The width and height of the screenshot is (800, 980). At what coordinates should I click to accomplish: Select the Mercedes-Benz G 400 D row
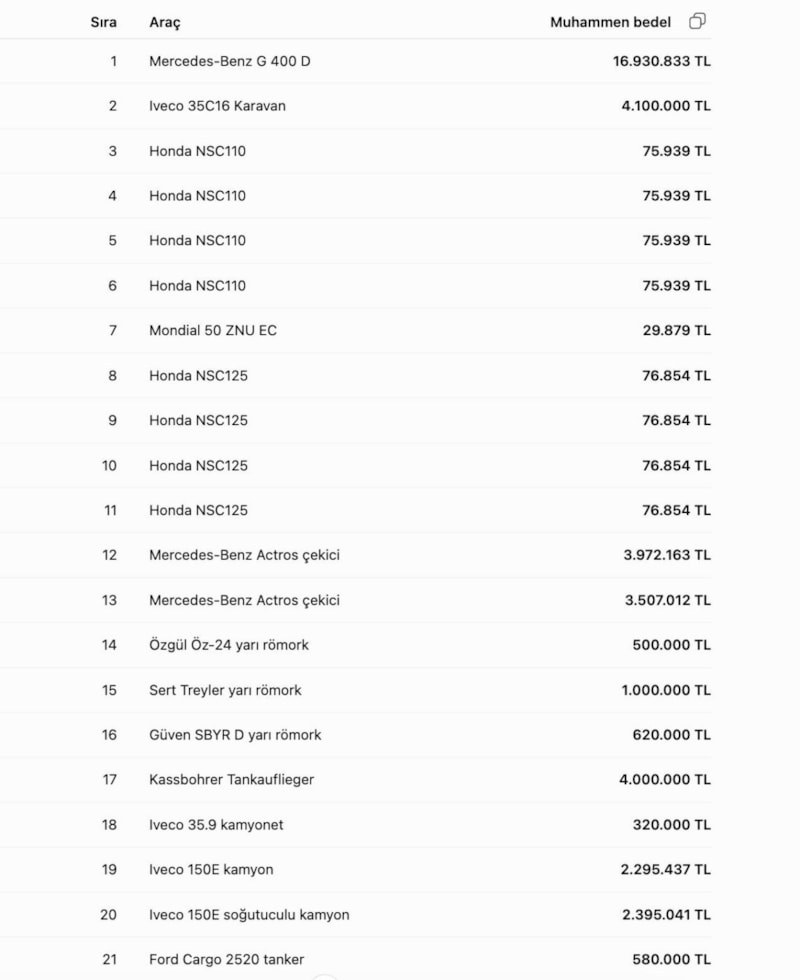click(x=356, y=61)
